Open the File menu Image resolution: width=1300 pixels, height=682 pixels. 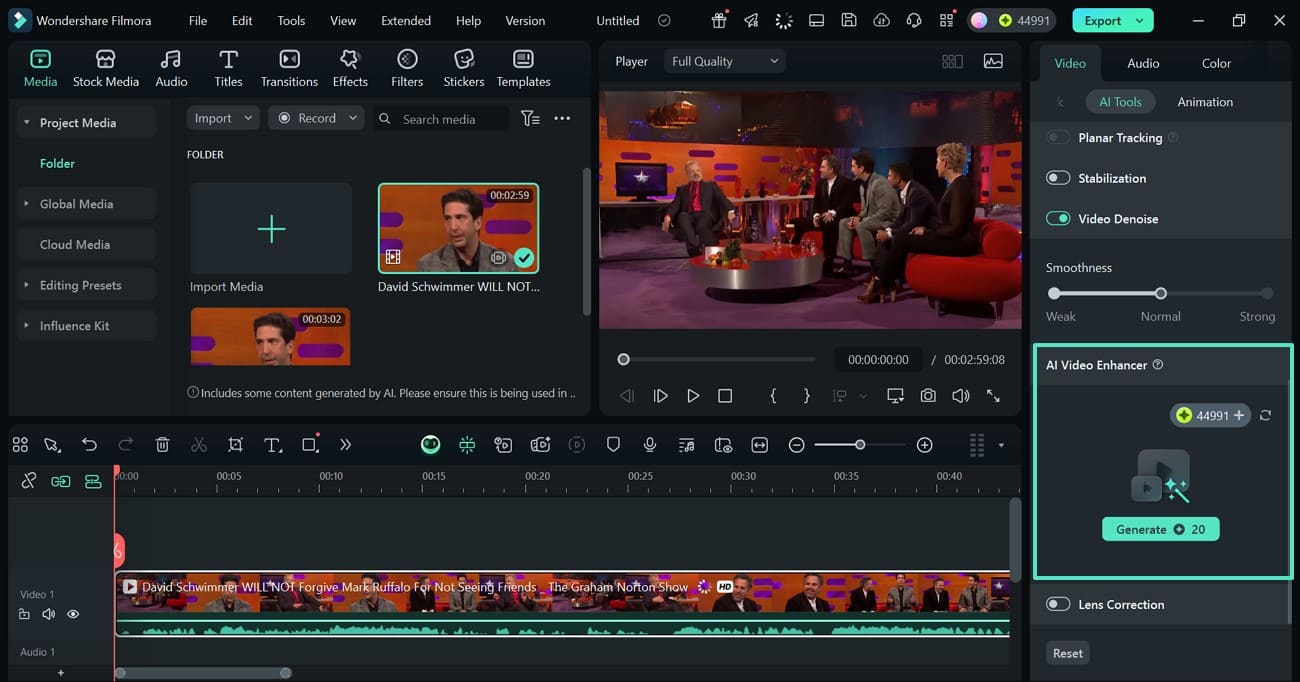(x=198, y=20)
